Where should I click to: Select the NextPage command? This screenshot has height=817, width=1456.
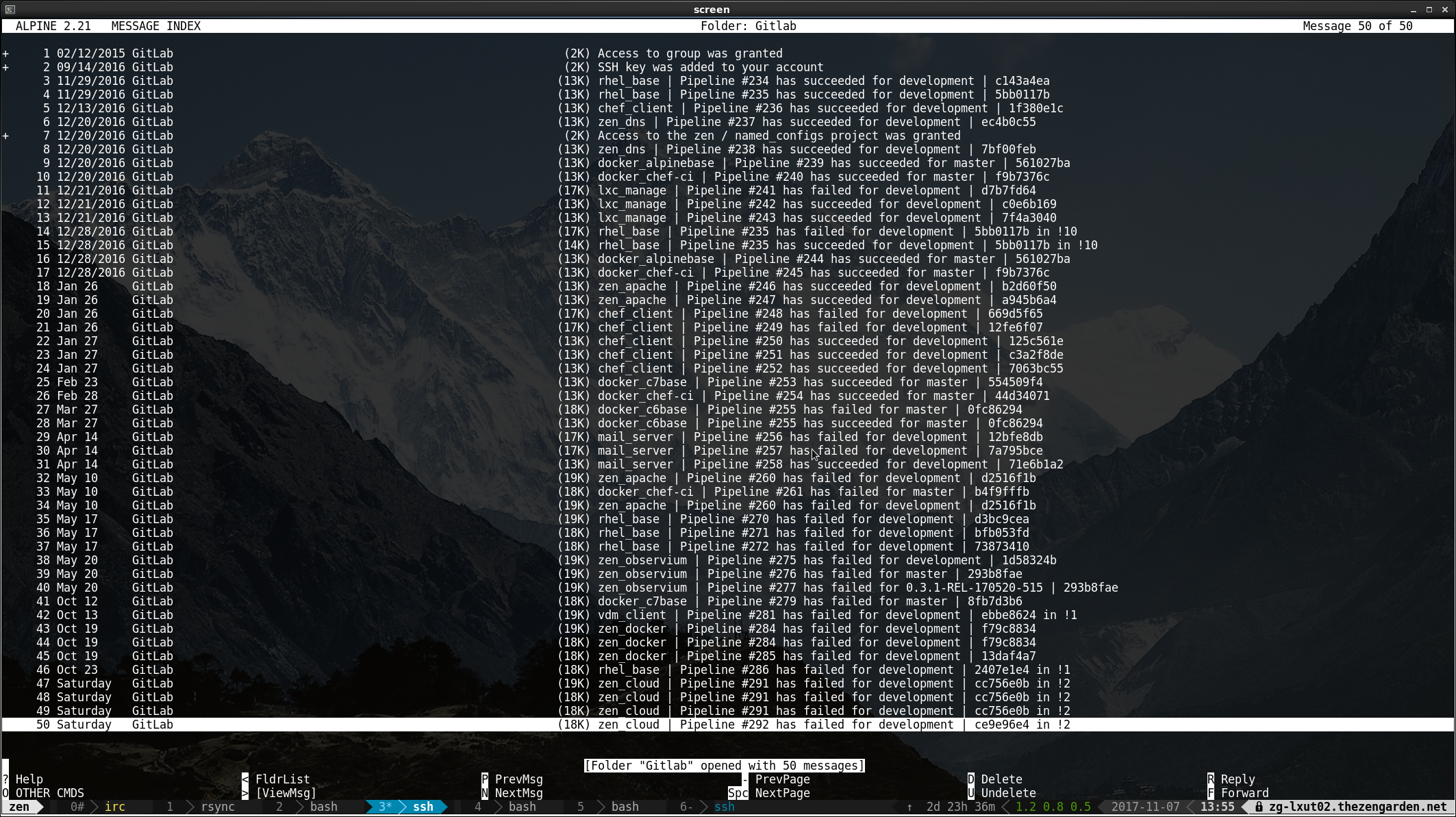coord(769,793)
